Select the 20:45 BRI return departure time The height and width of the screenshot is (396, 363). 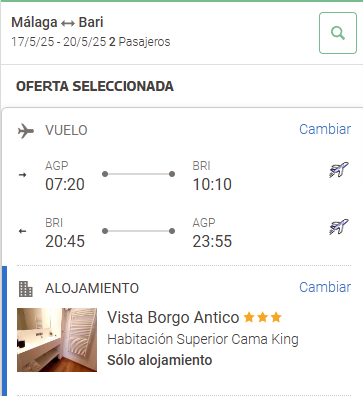click(65, 241)
